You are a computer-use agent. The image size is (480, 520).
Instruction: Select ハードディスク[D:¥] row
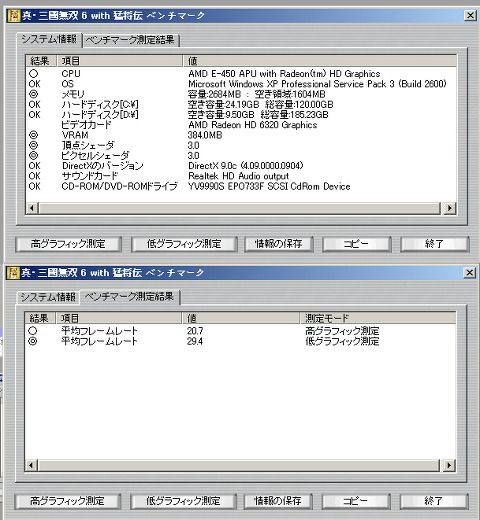pos(241,115)
